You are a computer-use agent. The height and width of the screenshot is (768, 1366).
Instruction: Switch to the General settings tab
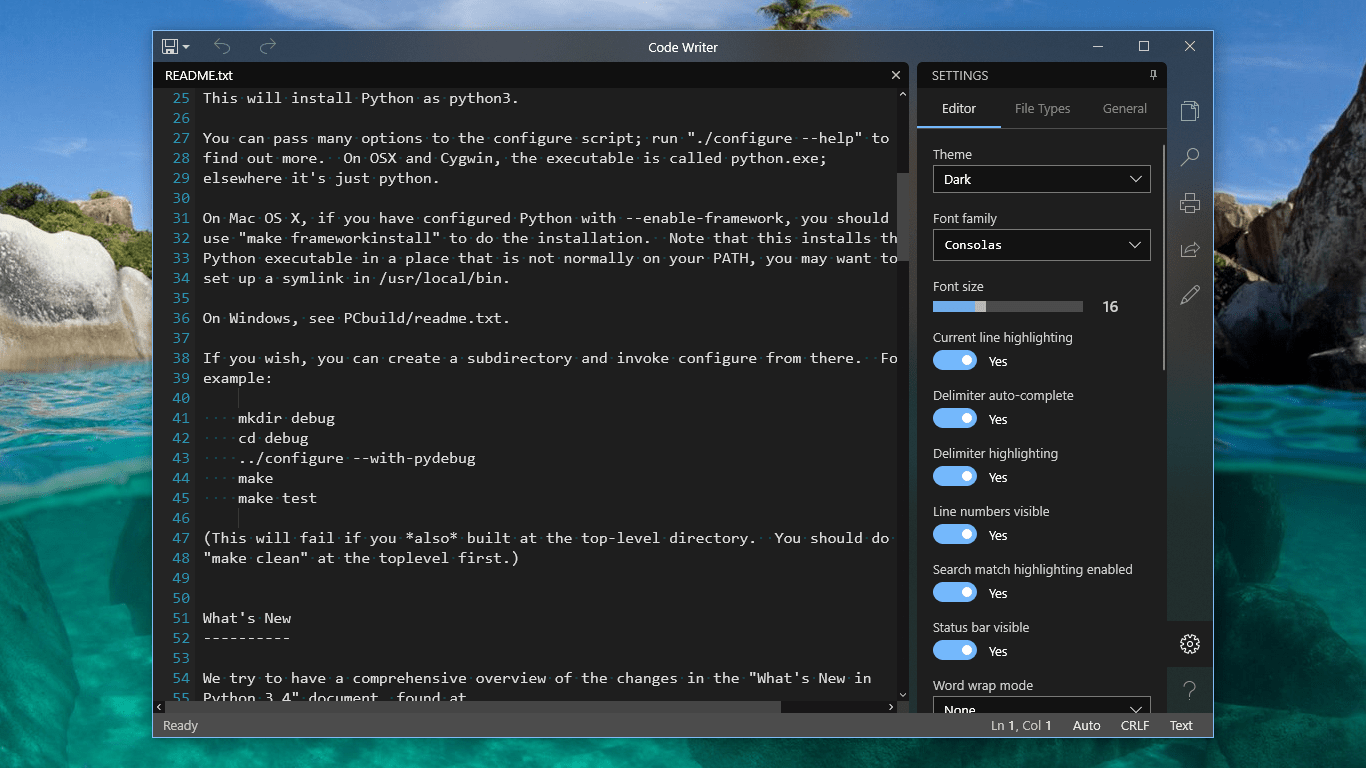pos(1125,109)
